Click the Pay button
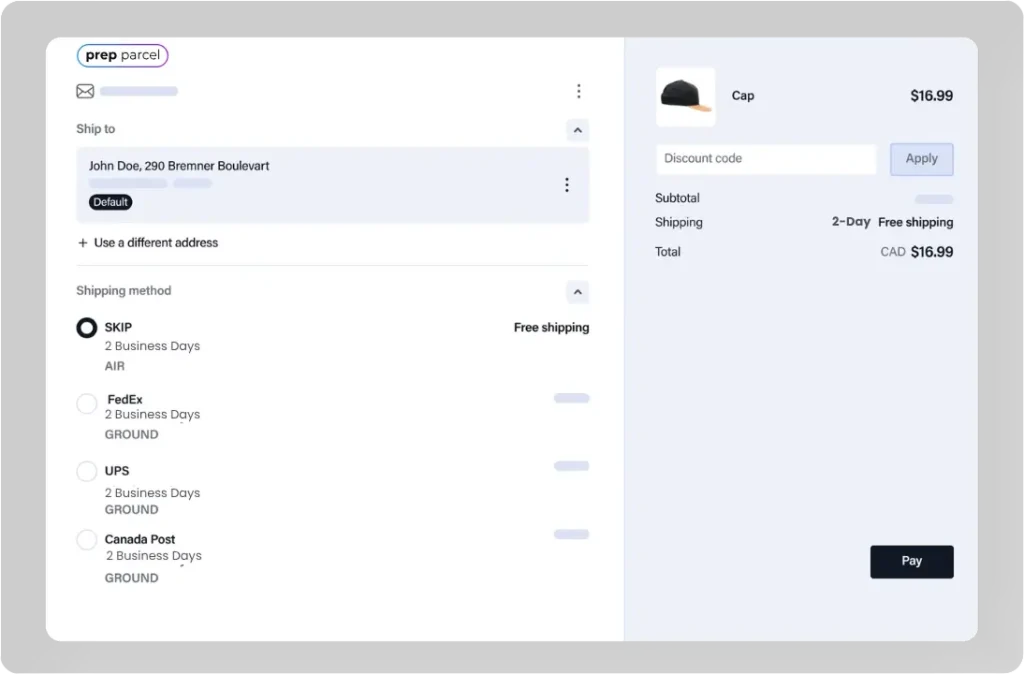Screen dimensions: 1024x674 coord(912,562)
